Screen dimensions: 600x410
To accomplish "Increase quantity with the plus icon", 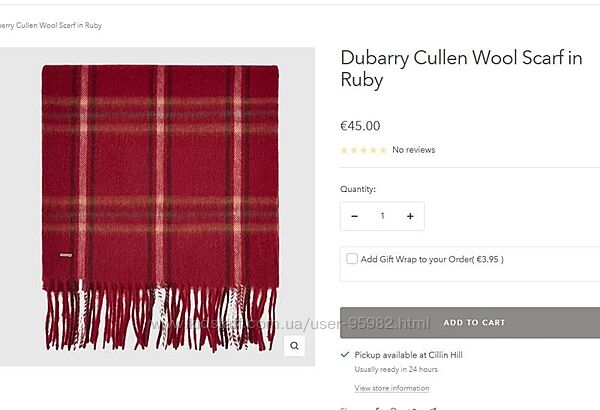I will click(x=410, y=216).
